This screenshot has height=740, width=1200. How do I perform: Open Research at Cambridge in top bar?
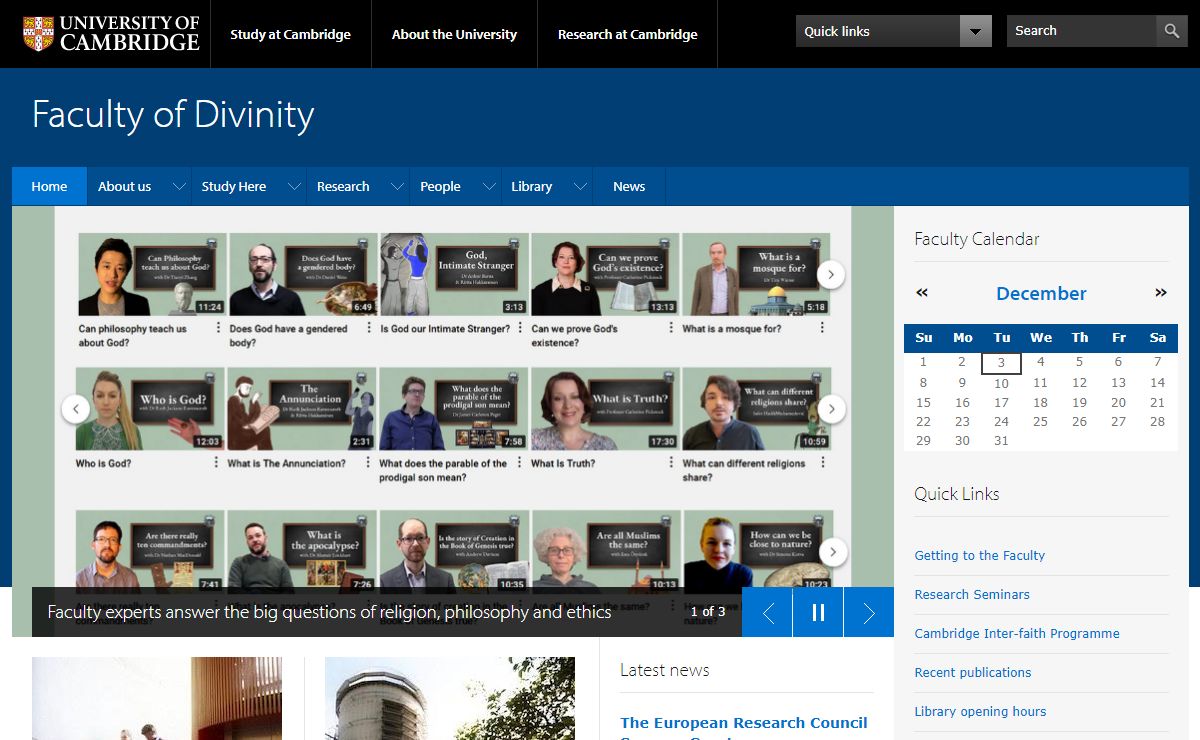(628, 34)
